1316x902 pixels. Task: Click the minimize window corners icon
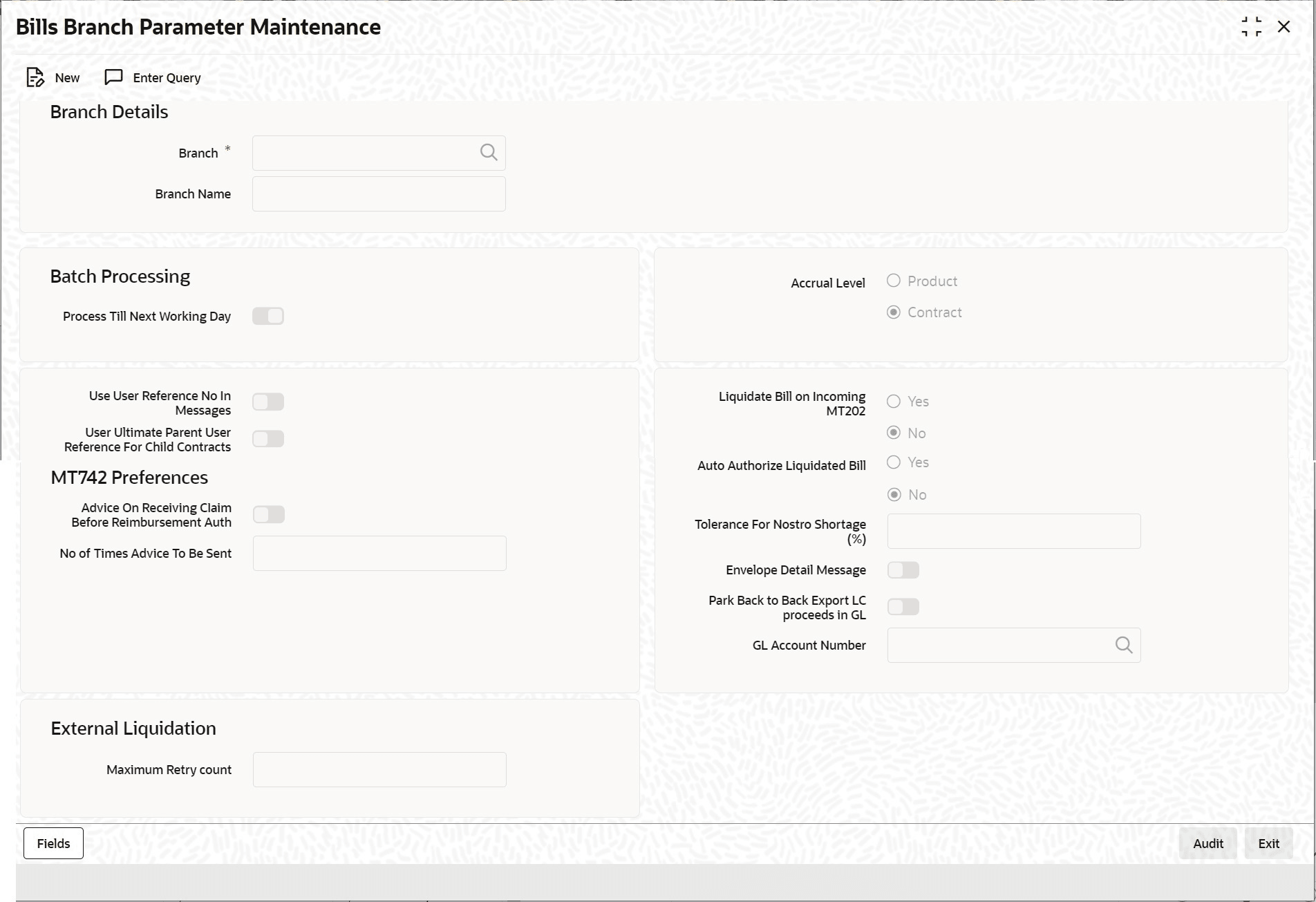1251,27
